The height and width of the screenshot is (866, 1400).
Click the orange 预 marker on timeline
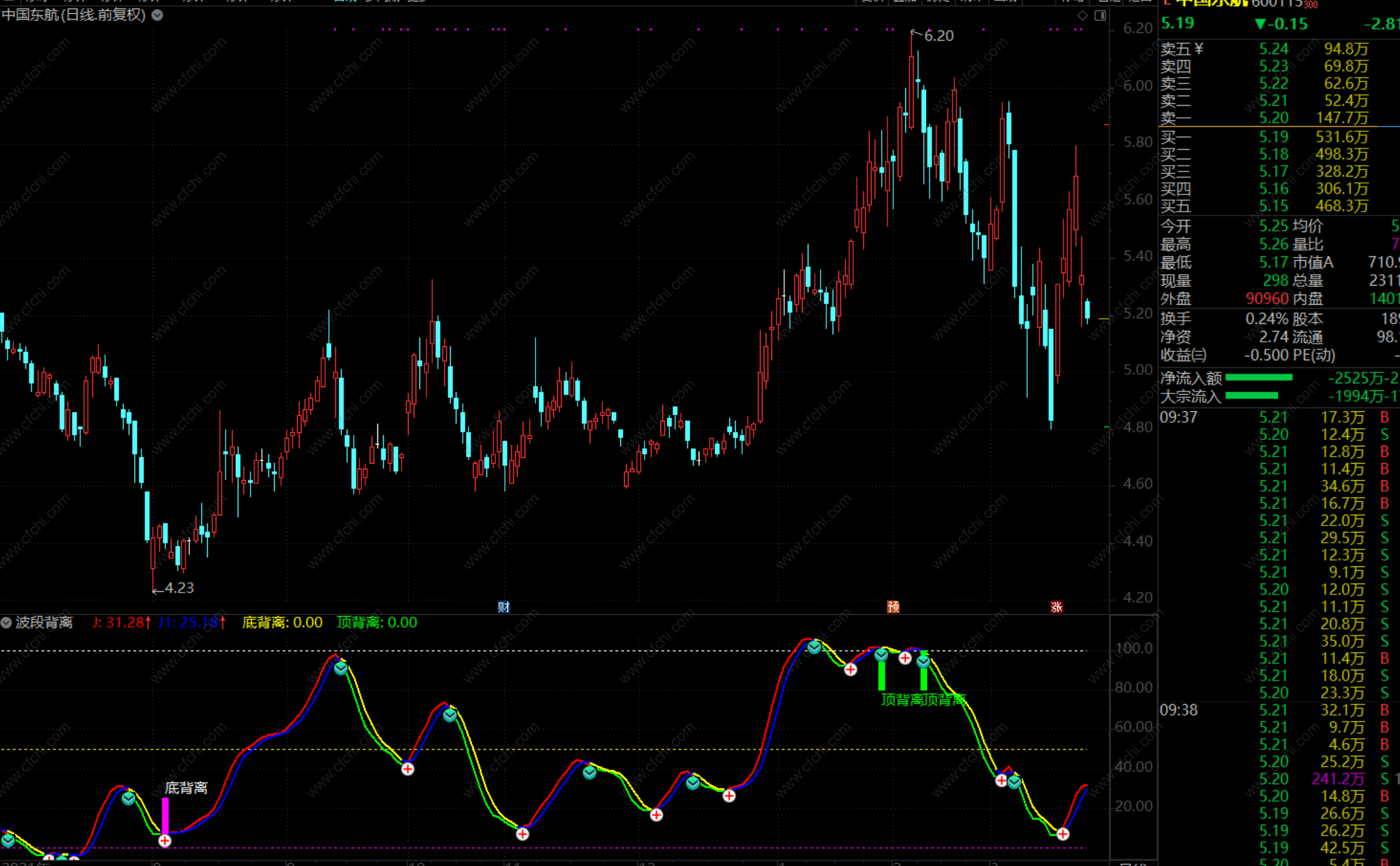[x=893, y=606]
